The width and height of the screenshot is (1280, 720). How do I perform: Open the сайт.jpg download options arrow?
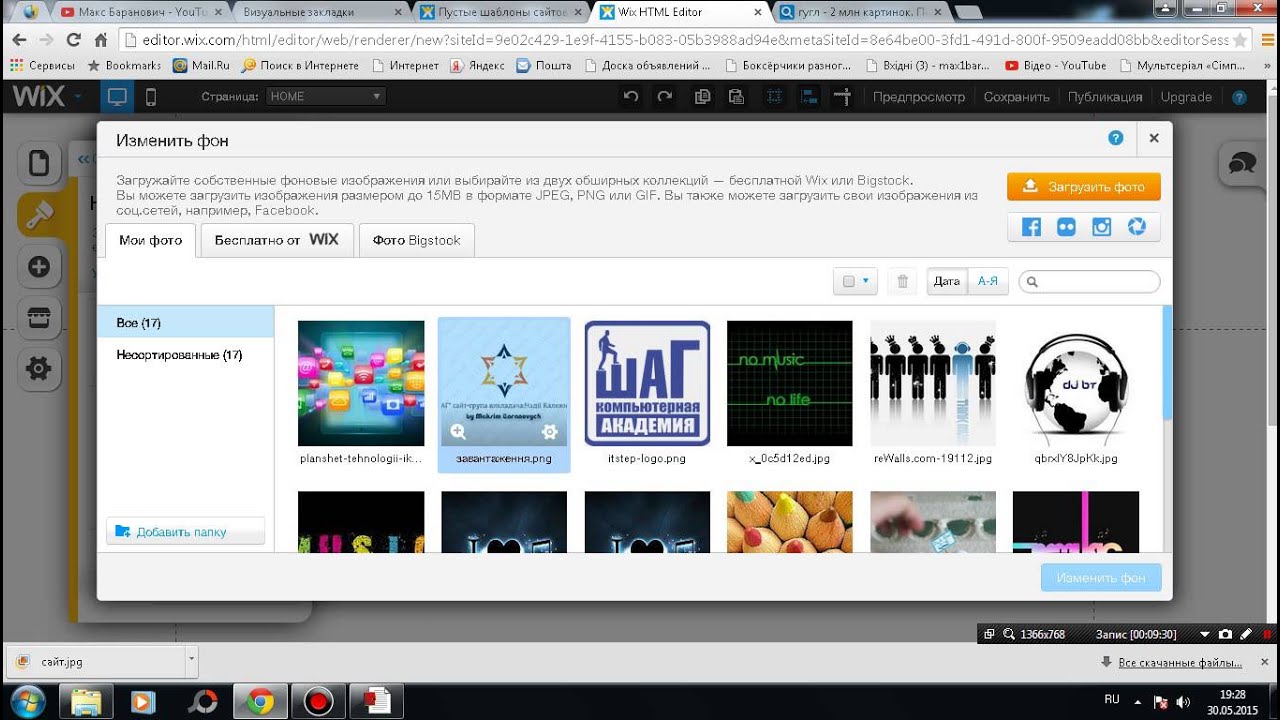(x=191, y=662)
